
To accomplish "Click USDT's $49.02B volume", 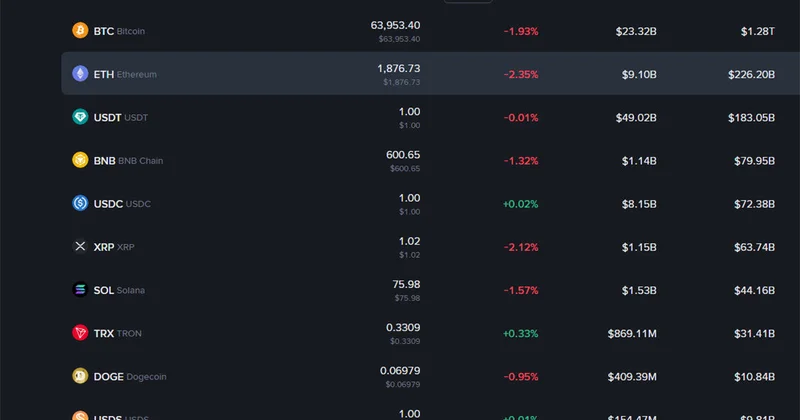I will point(636,117).
